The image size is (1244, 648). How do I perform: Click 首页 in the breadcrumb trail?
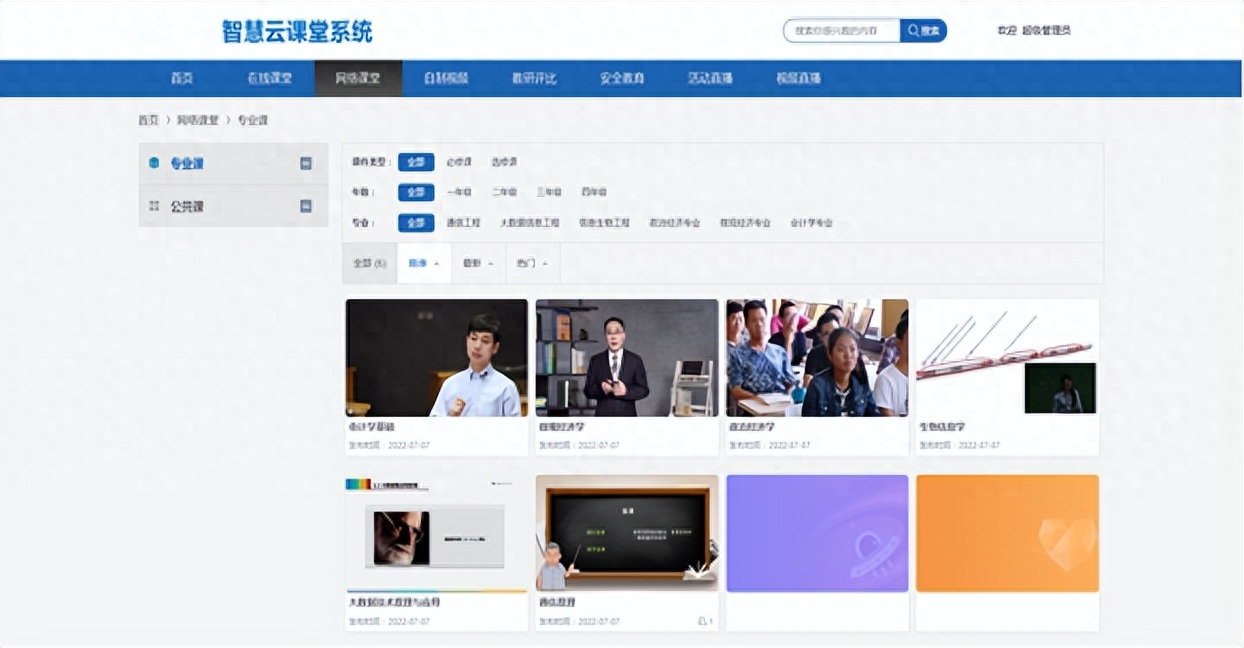click(148, 120)
